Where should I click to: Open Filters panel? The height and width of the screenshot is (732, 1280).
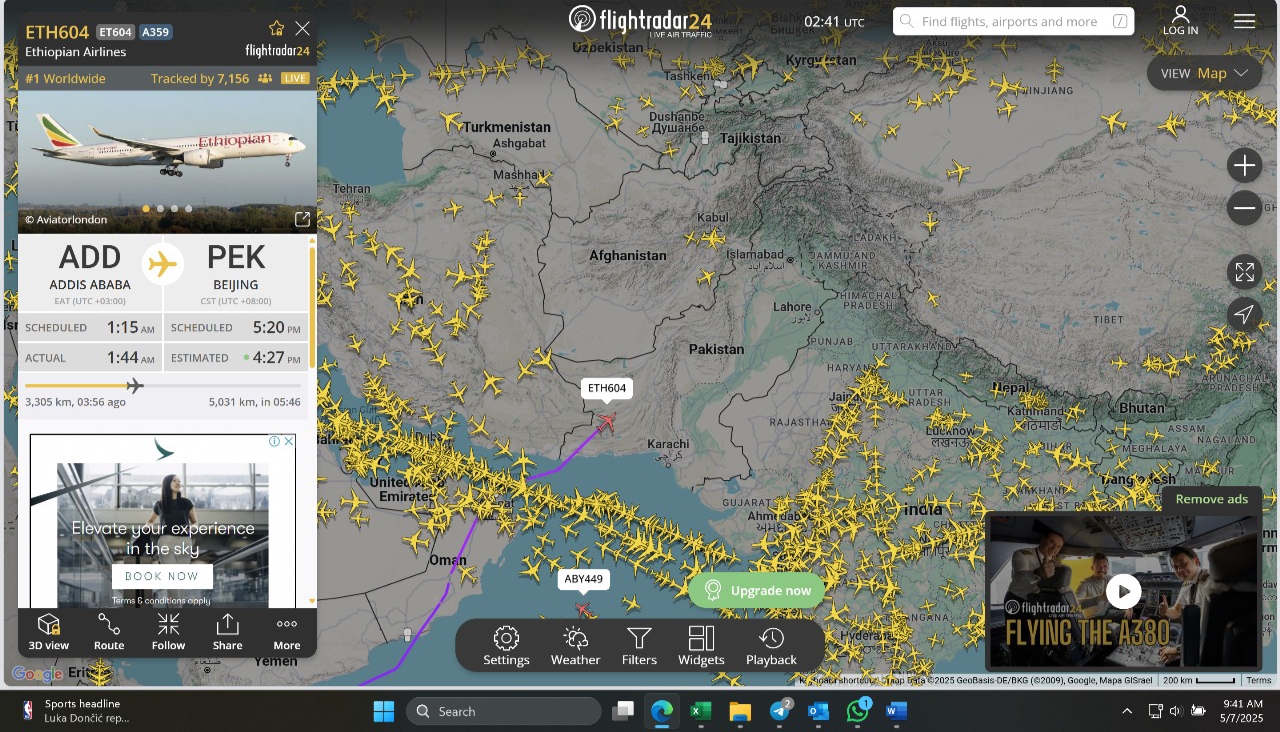coord(639,646)
